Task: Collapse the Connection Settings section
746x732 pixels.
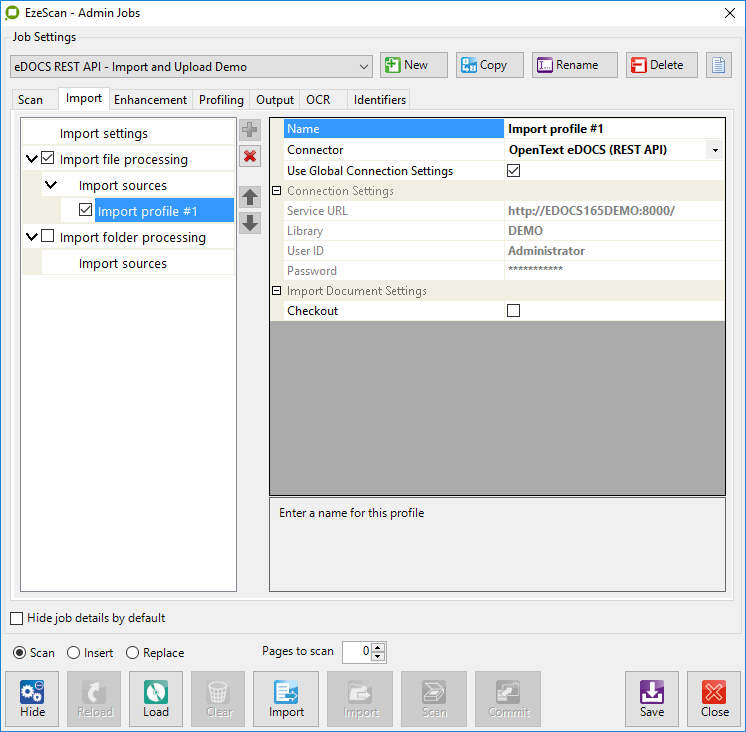Action: [x=277, y=191]
